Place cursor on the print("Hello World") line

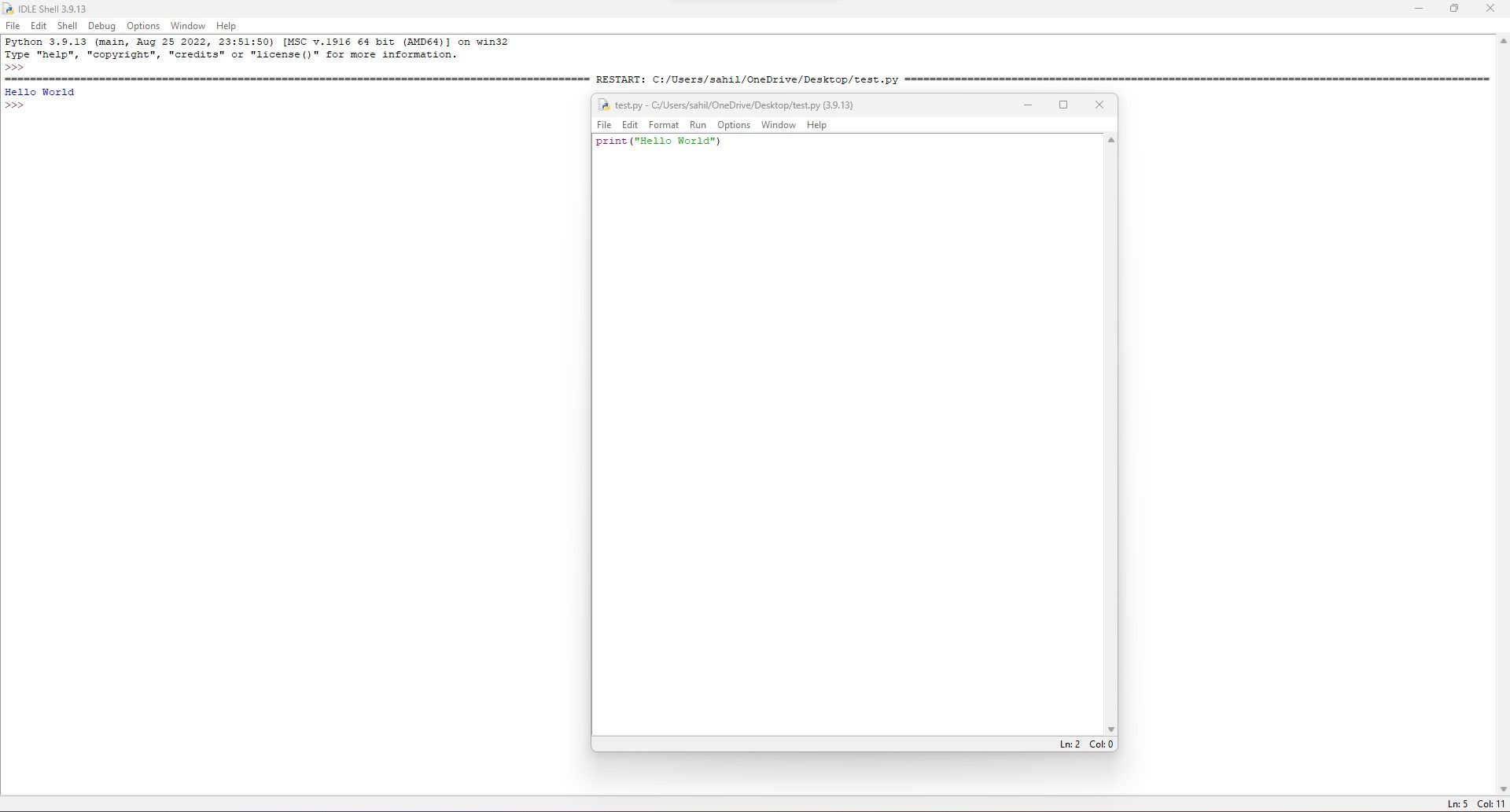658,141
